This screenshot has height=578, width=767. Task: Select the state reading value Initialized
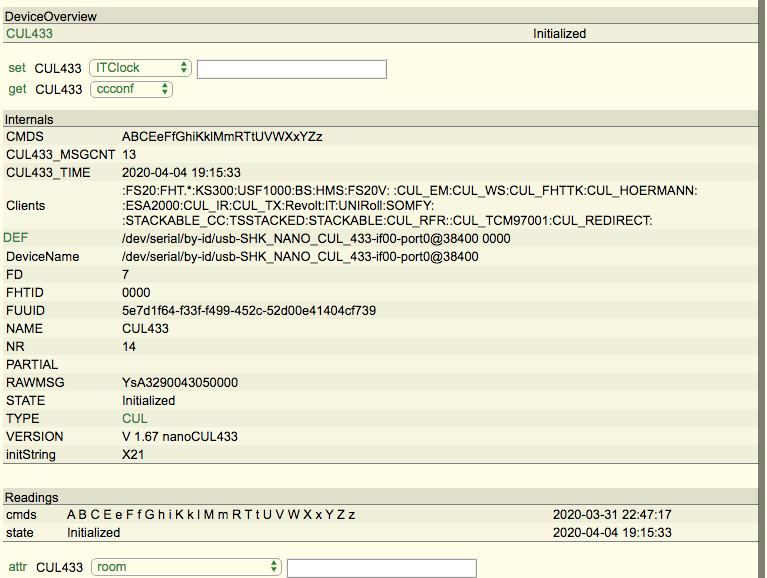[x=93, y=533]
